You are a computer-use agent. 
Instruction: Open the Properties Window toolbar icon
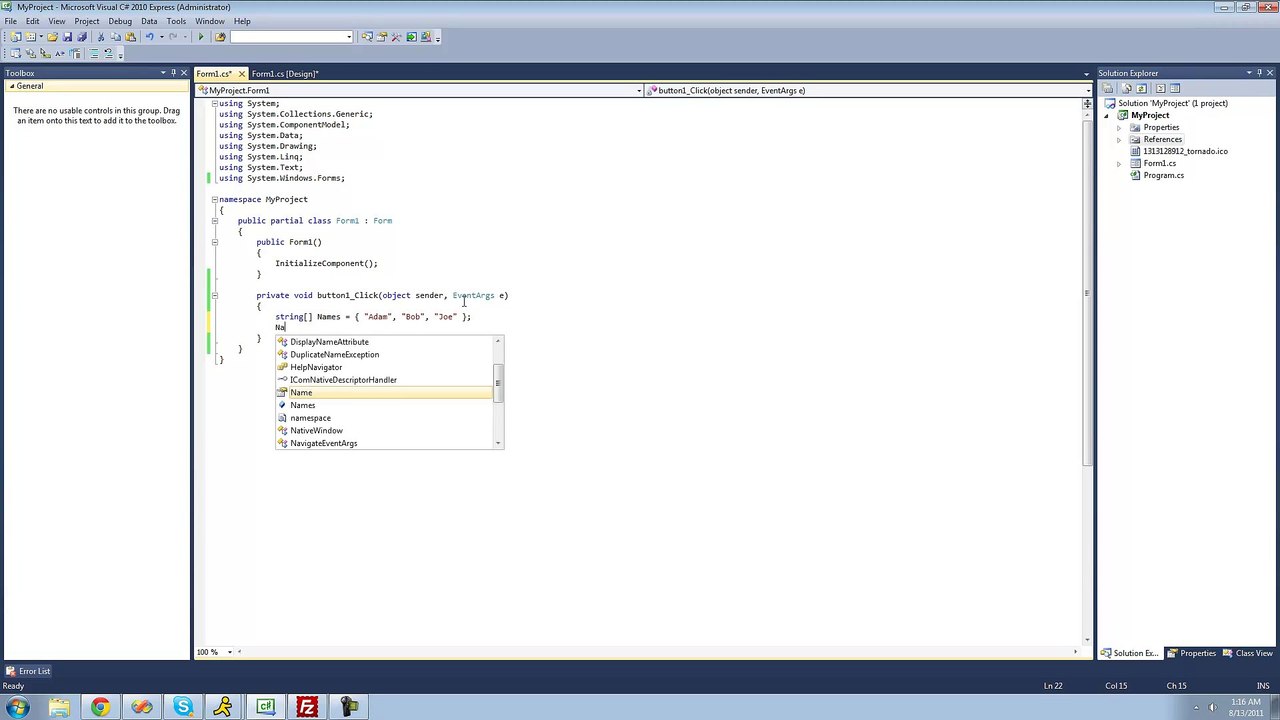click(x=382, y=37)
